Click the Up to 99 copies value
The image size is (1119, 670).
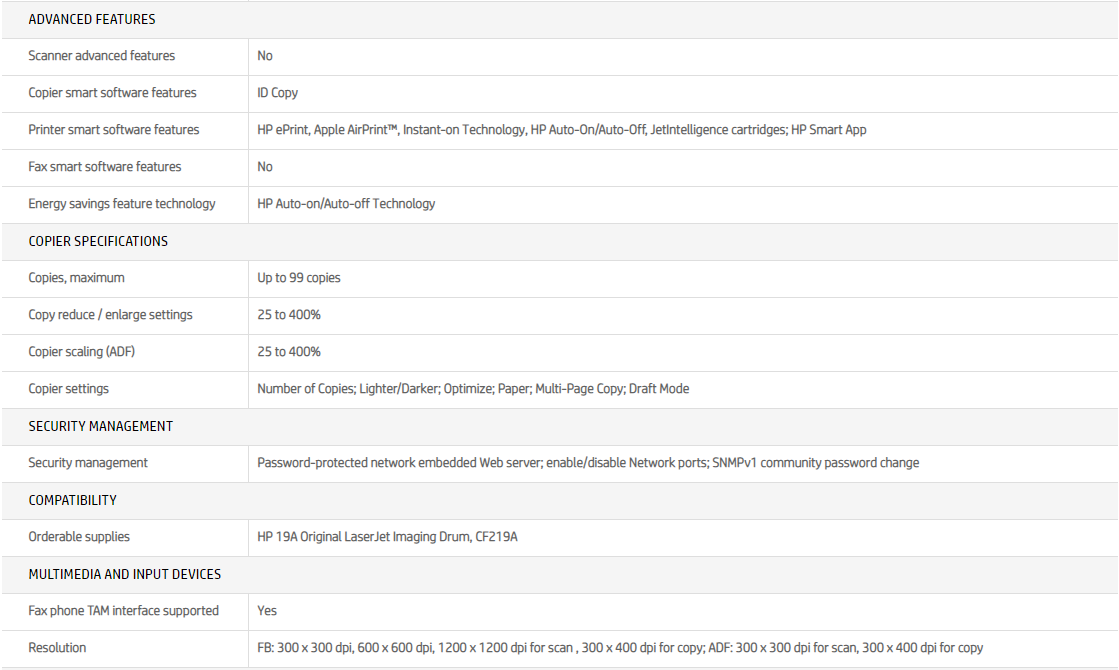pos(298,278)
